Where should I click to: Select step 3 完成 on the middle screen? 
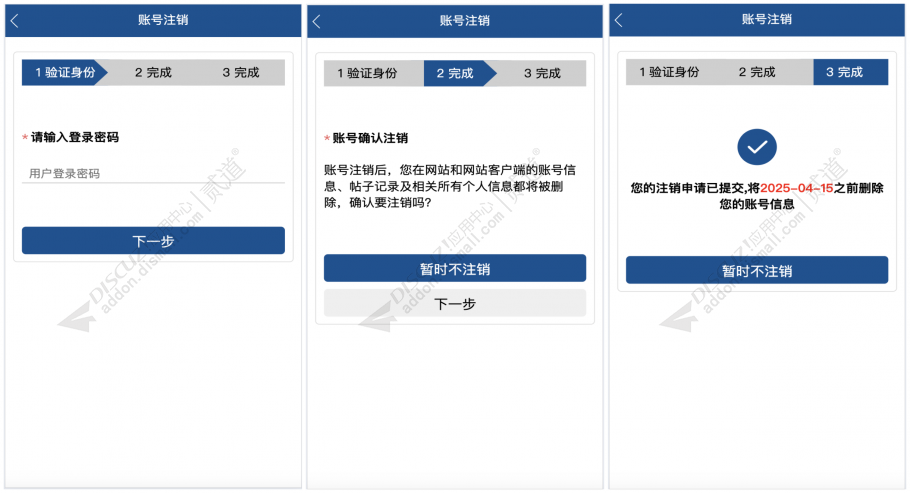(542, 73)
